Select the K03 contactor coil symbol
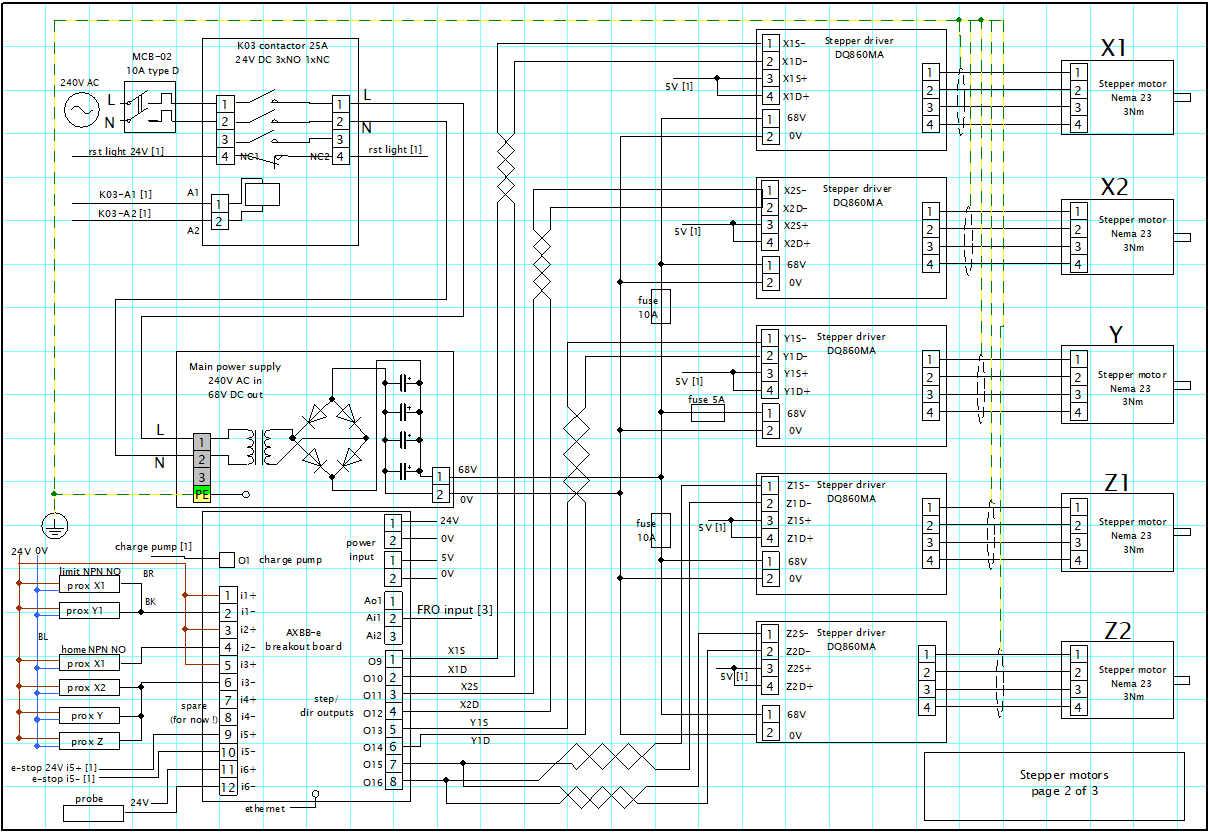Viewport: 1210px width, 833px height. tap(261, 193)
